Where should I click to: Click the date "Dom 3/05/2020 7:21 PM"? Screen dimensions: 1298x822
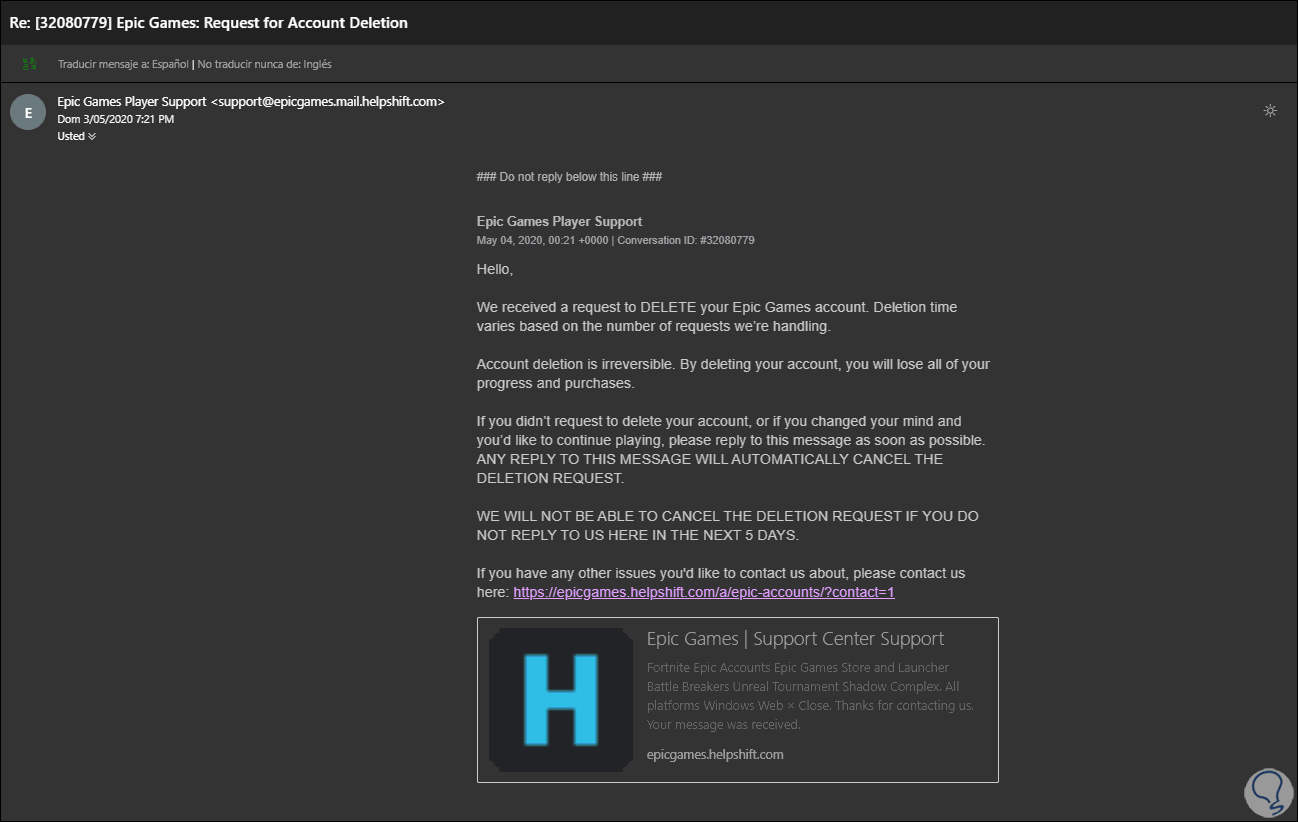(x=116, y=119)
